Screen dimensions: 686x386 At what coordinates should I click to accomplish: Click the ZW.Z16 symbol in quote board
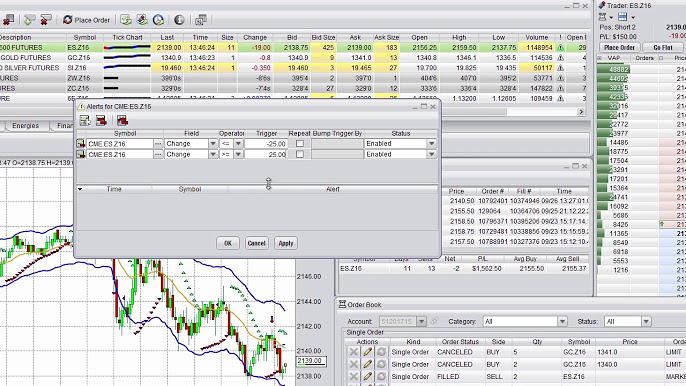79,78
